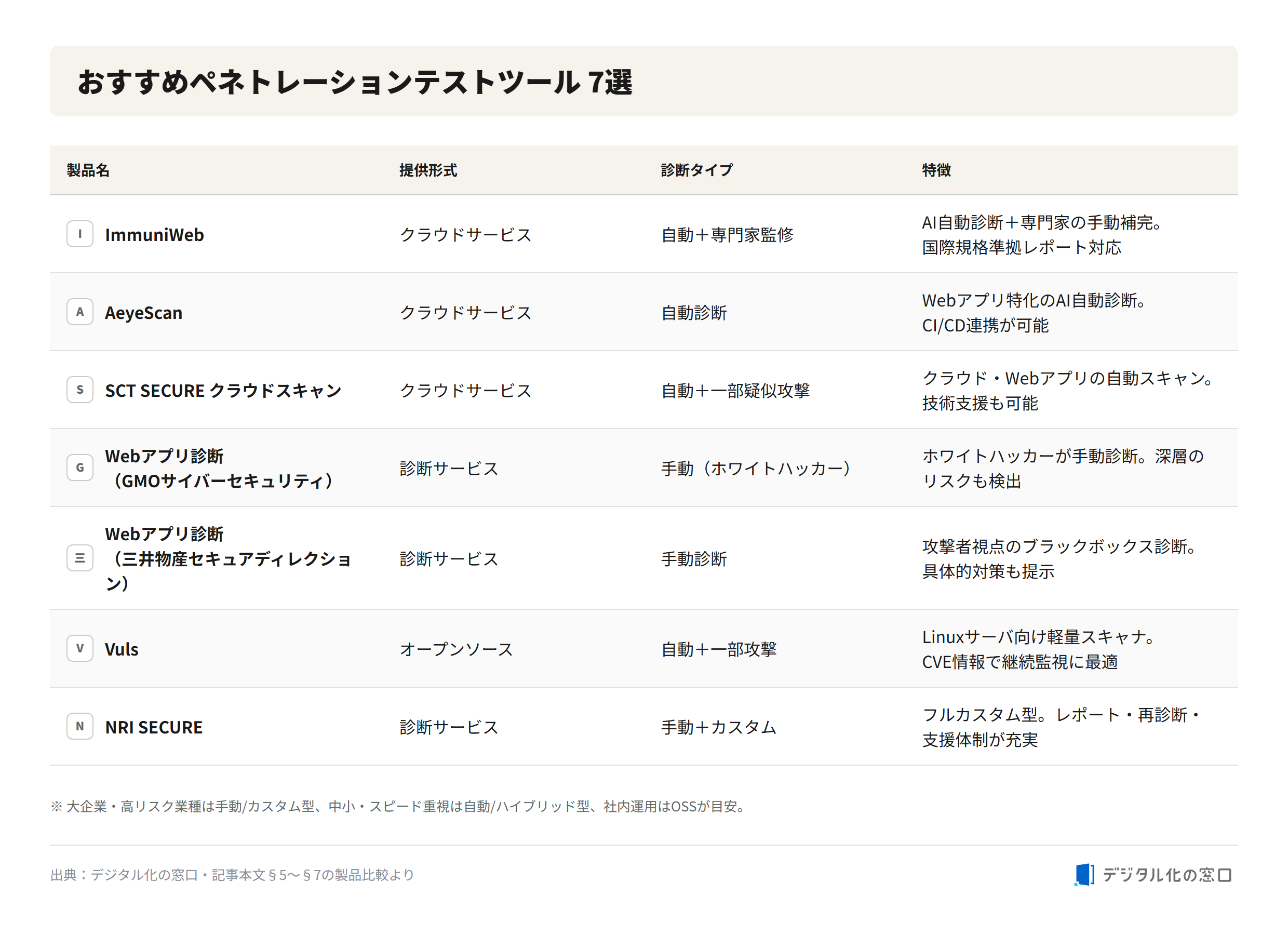Image resolution: width=1288 pixels, height=935 pixels.
Task: Click the product name AeyeScan
Action: pyautogui.click(x=144, y=312)
